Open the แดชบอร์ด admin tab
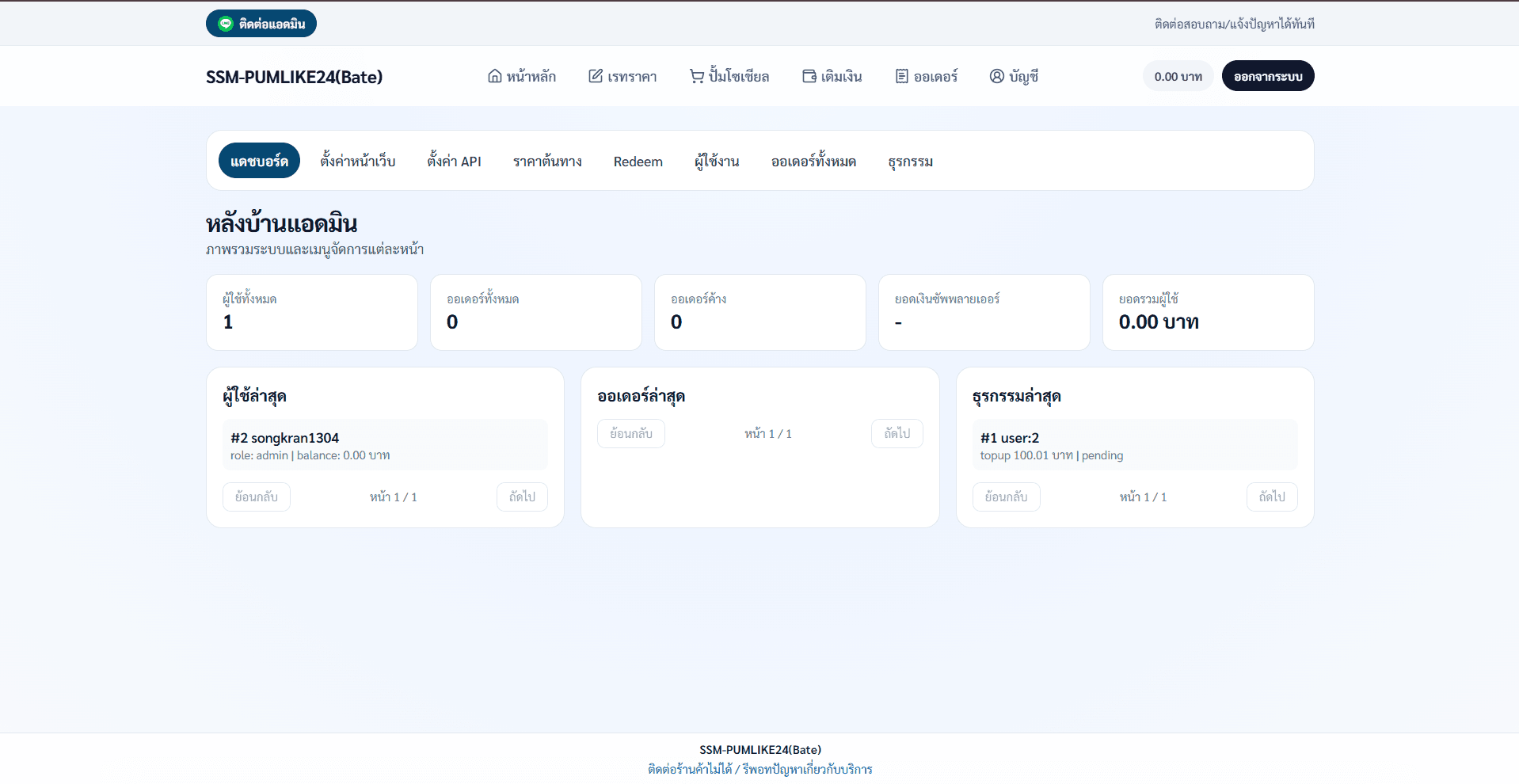The image size is (1519, 784). (259, 161)
